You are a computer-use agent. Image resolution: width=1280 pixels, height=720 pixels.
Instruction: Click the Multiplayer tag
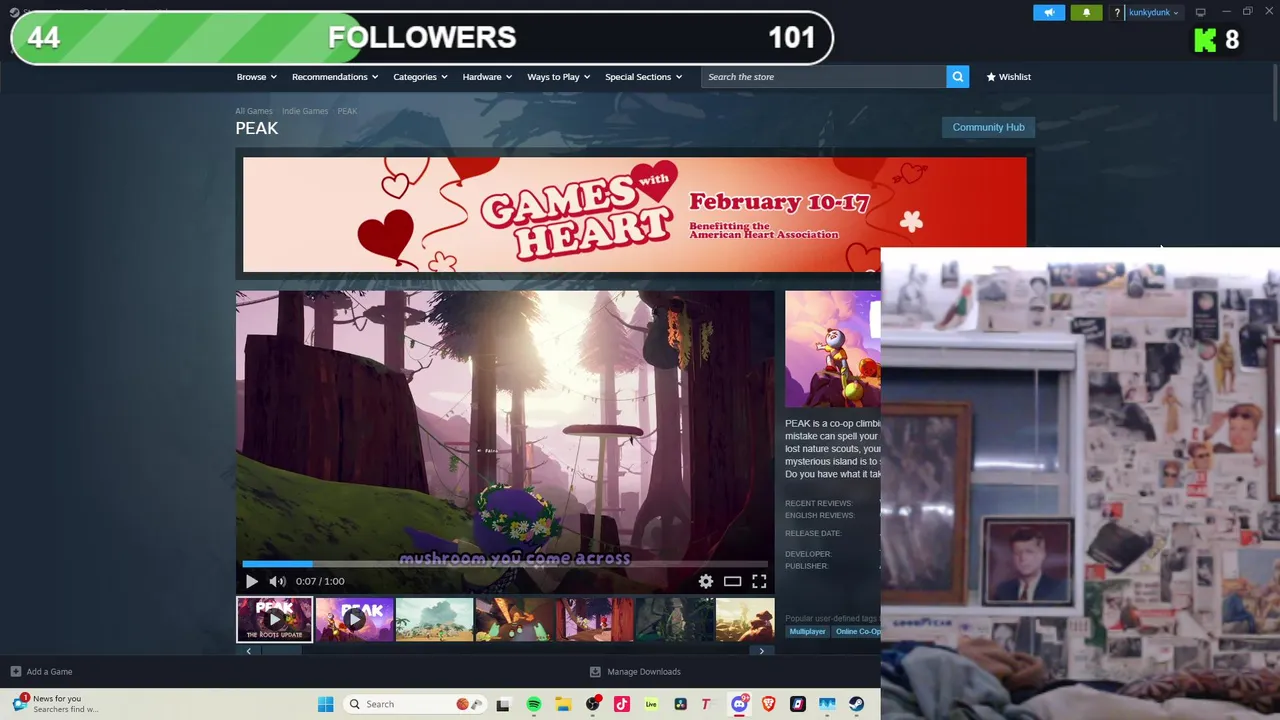coord(807,632)
